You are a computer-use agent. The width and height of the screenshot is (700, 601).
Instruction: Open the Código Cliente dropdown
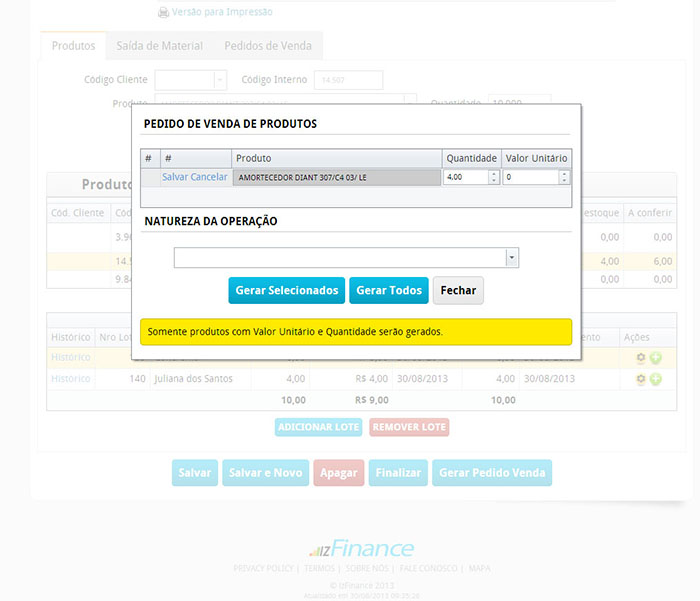[220, 80]
